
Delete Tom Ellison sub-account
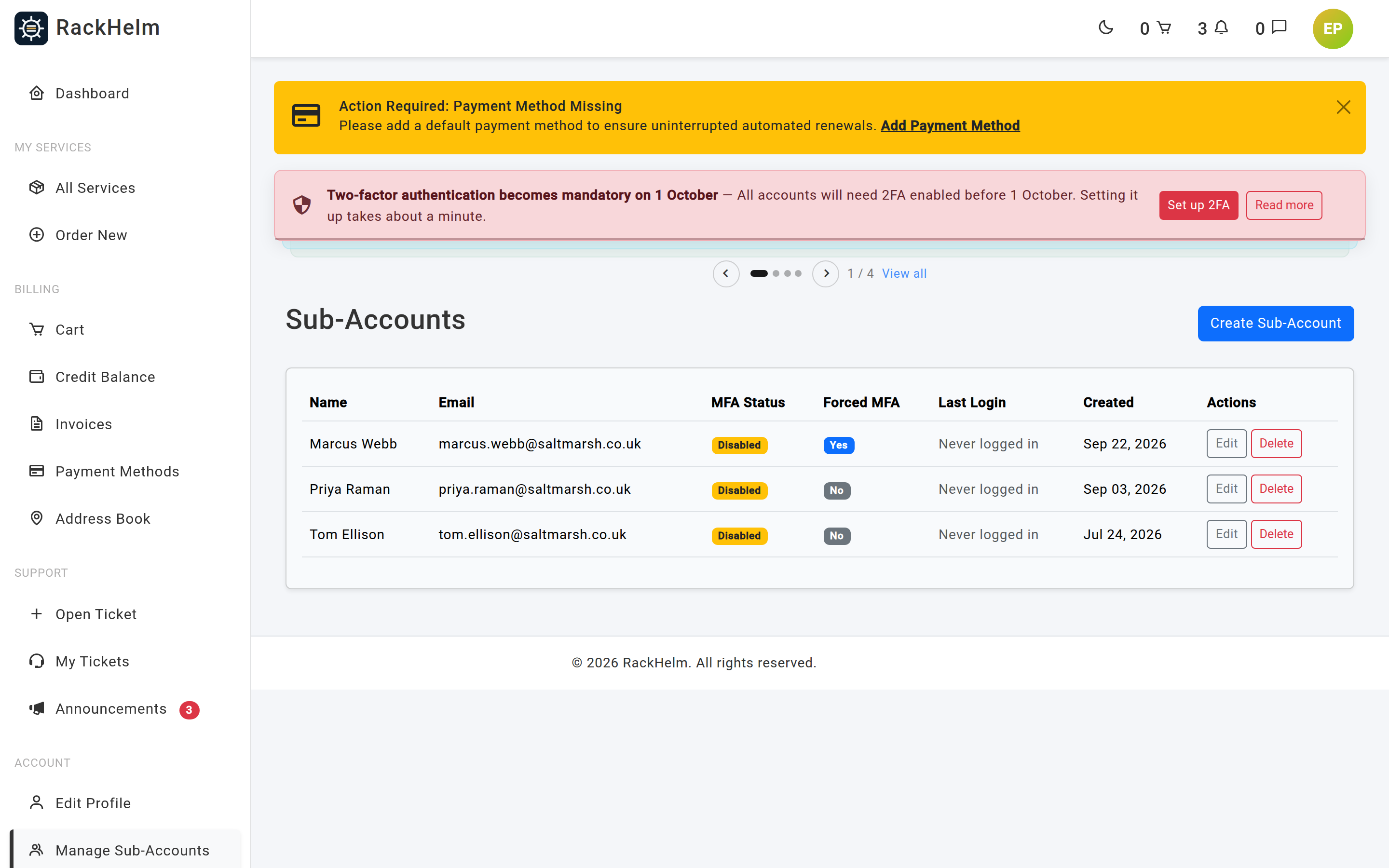point(1276,534)
